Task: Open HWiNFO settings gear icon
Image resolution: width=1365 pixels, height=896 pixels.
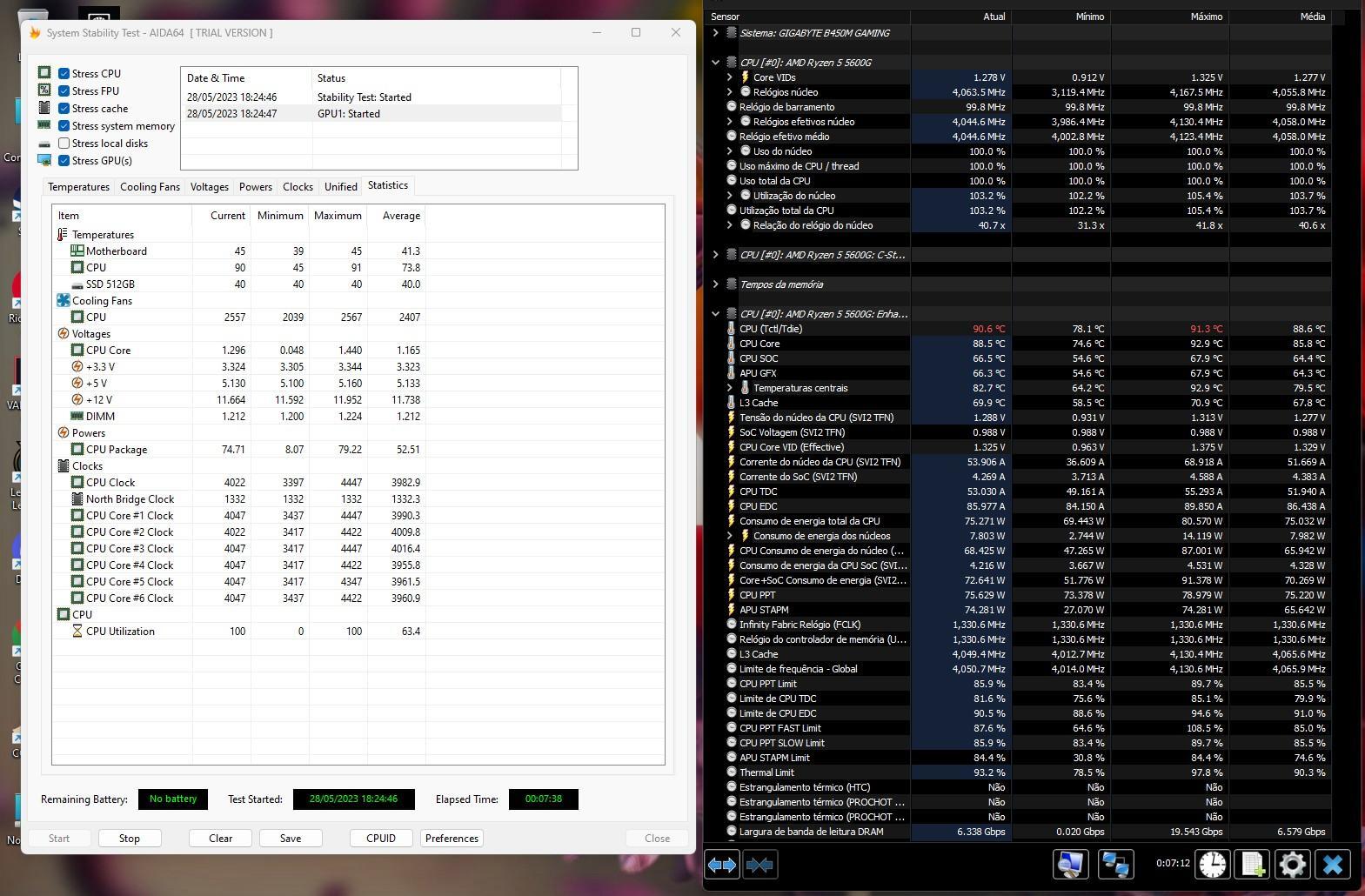Action: [x=1293, y=864]
